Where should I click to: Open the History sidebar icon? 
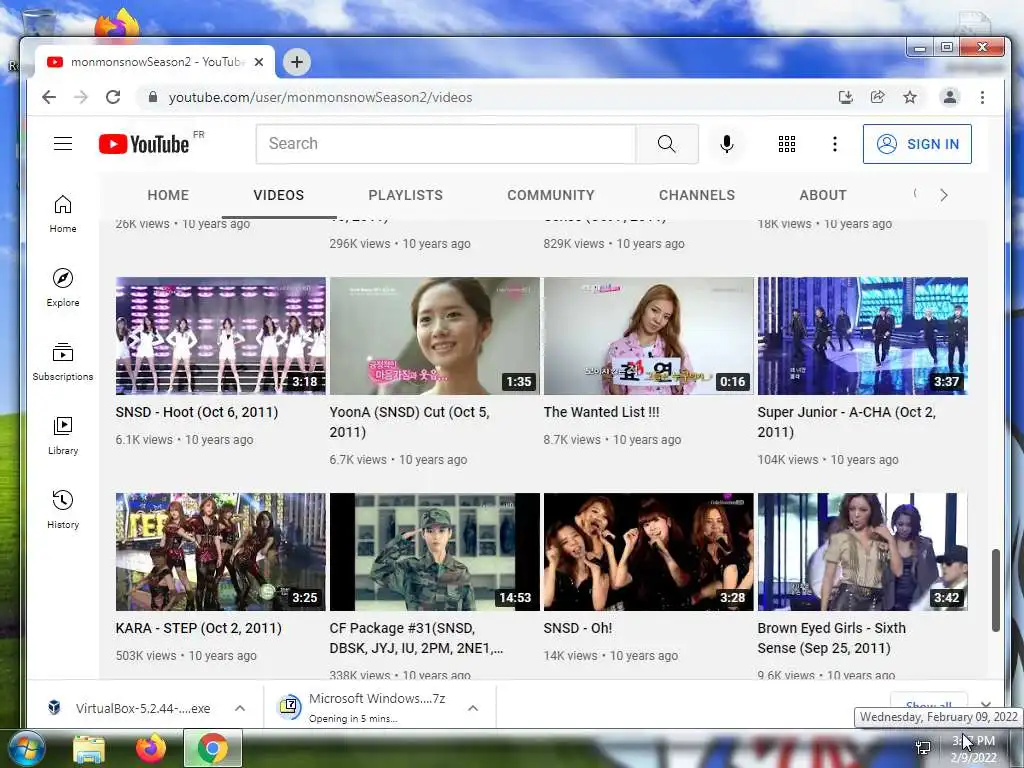tap(63, 509)
